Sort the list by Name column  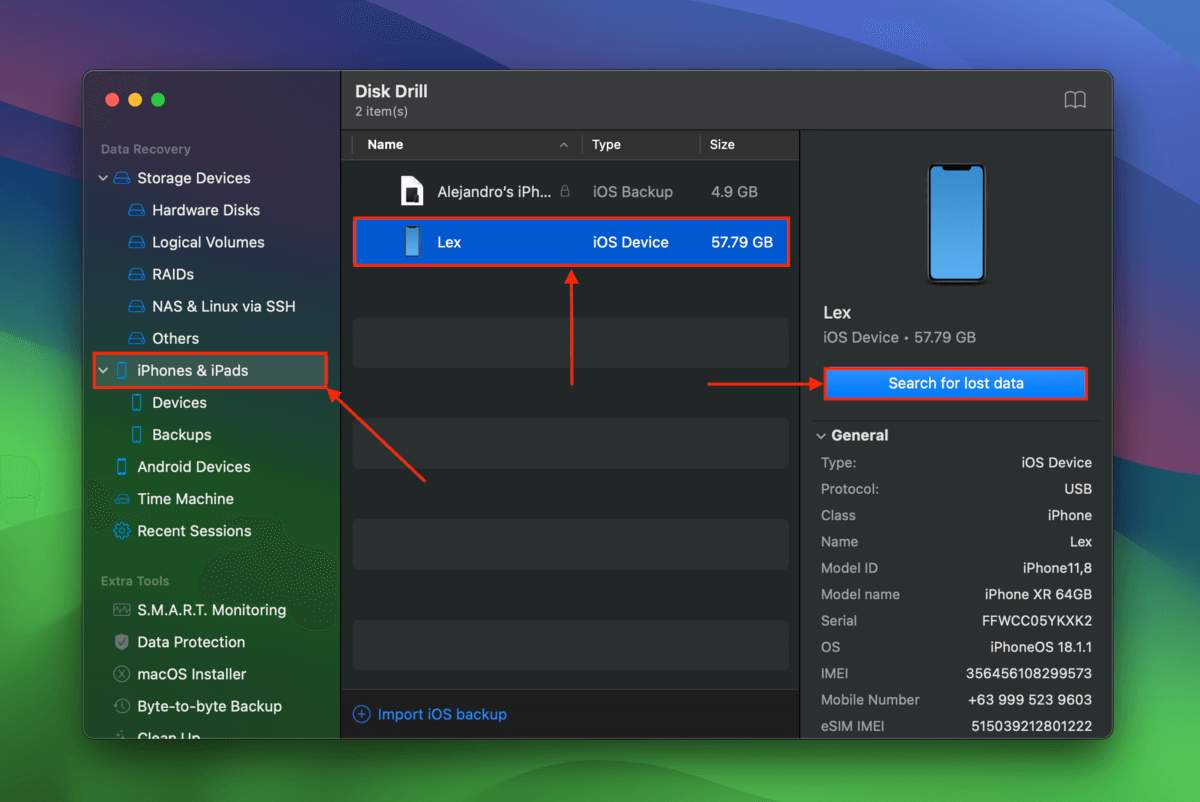385,145
